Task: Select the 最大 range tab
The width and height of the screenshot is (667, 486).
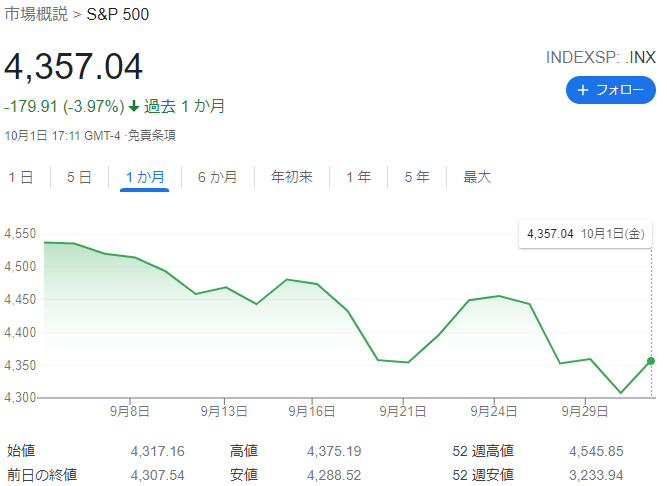Action: tap(477, 177)
